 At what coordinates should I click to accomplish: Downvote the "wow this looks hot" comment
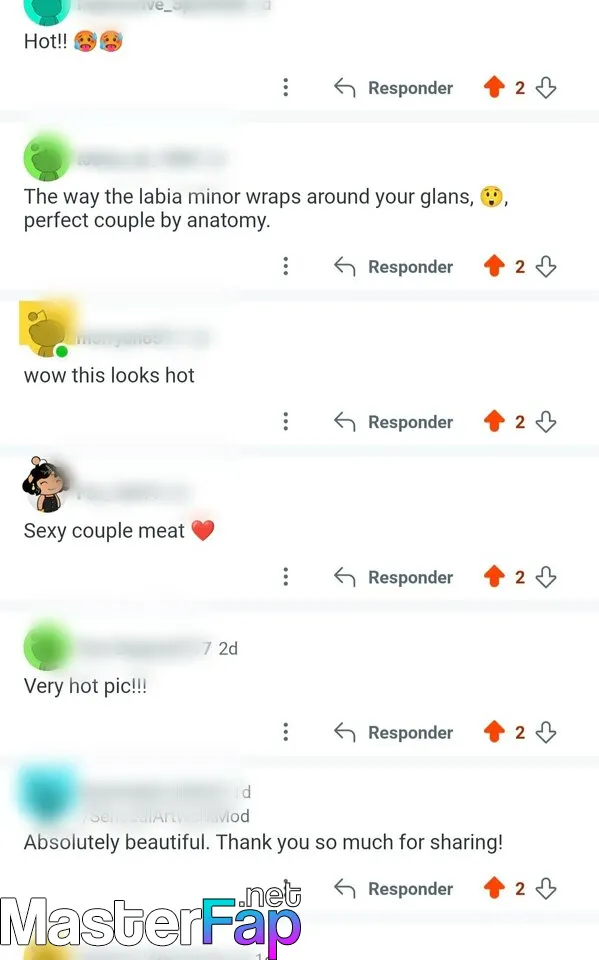pos(546,422)
